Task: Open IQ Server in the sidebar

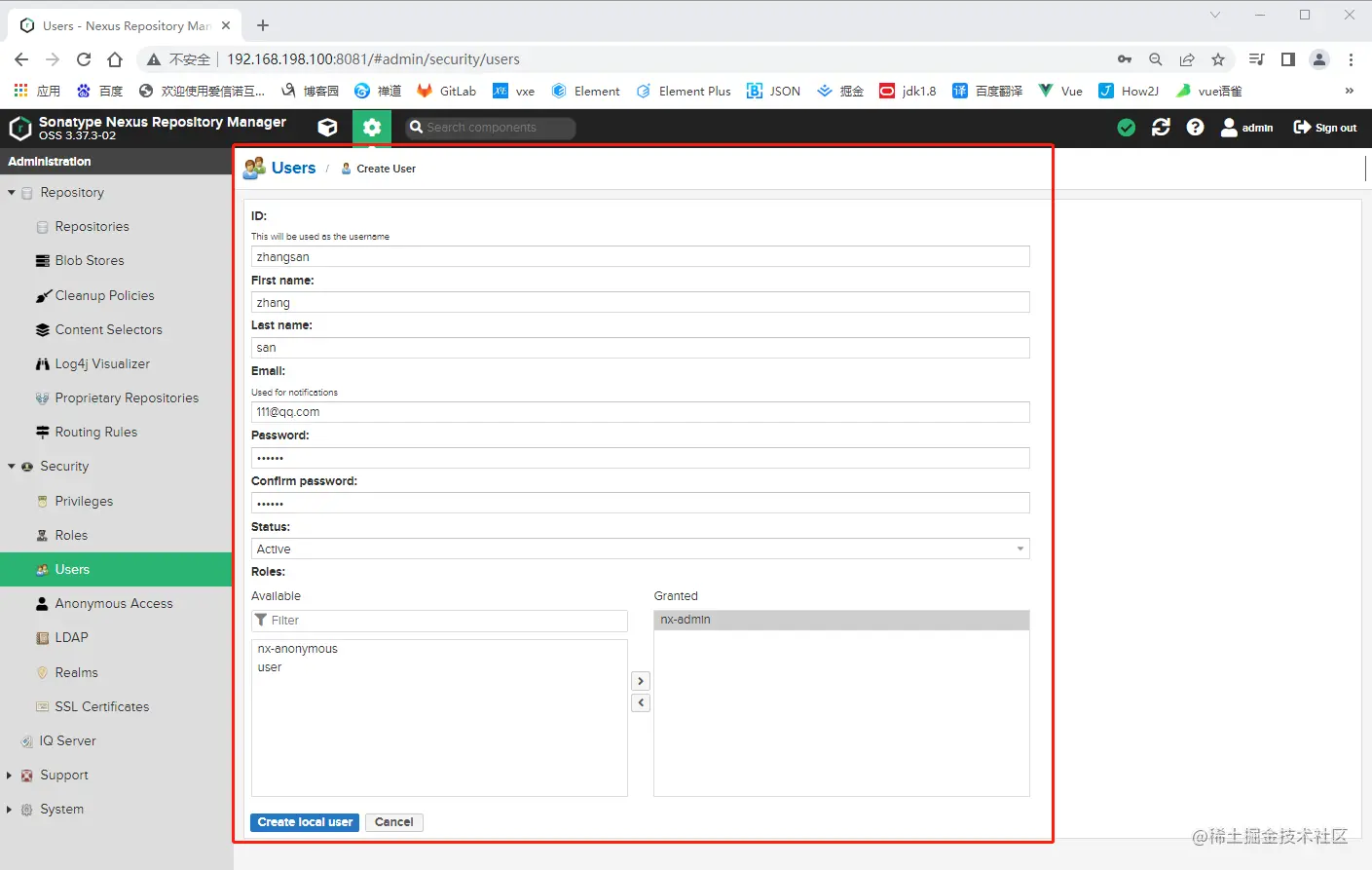Action: point(67,740)
